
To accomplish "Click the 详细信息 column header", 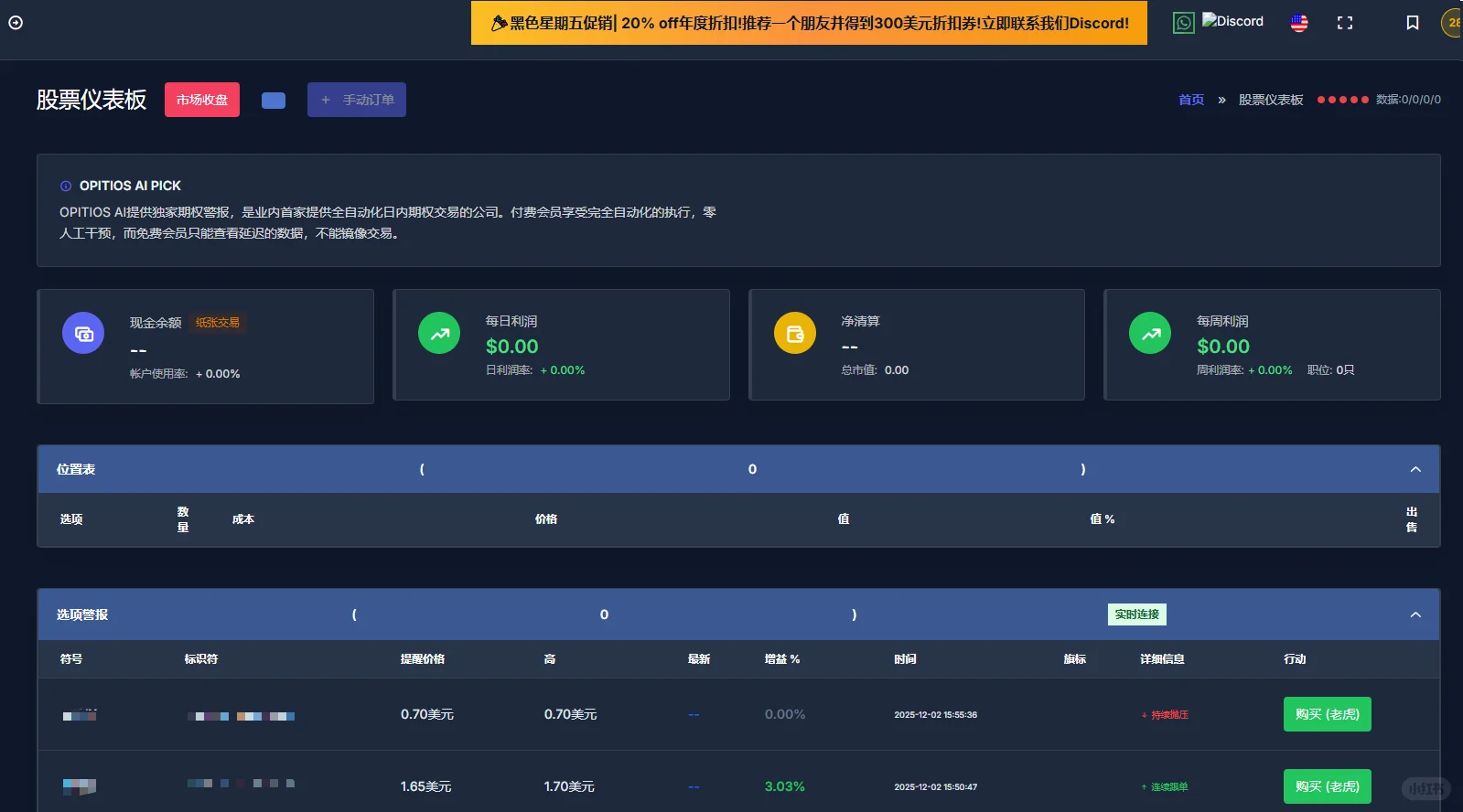I will pyautogui.click(x=1162, y=659).
